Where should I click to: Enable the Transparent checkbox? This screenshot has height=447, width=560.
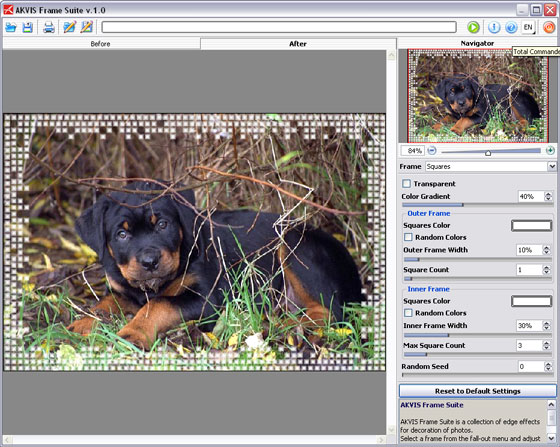[x=406, y=184]
